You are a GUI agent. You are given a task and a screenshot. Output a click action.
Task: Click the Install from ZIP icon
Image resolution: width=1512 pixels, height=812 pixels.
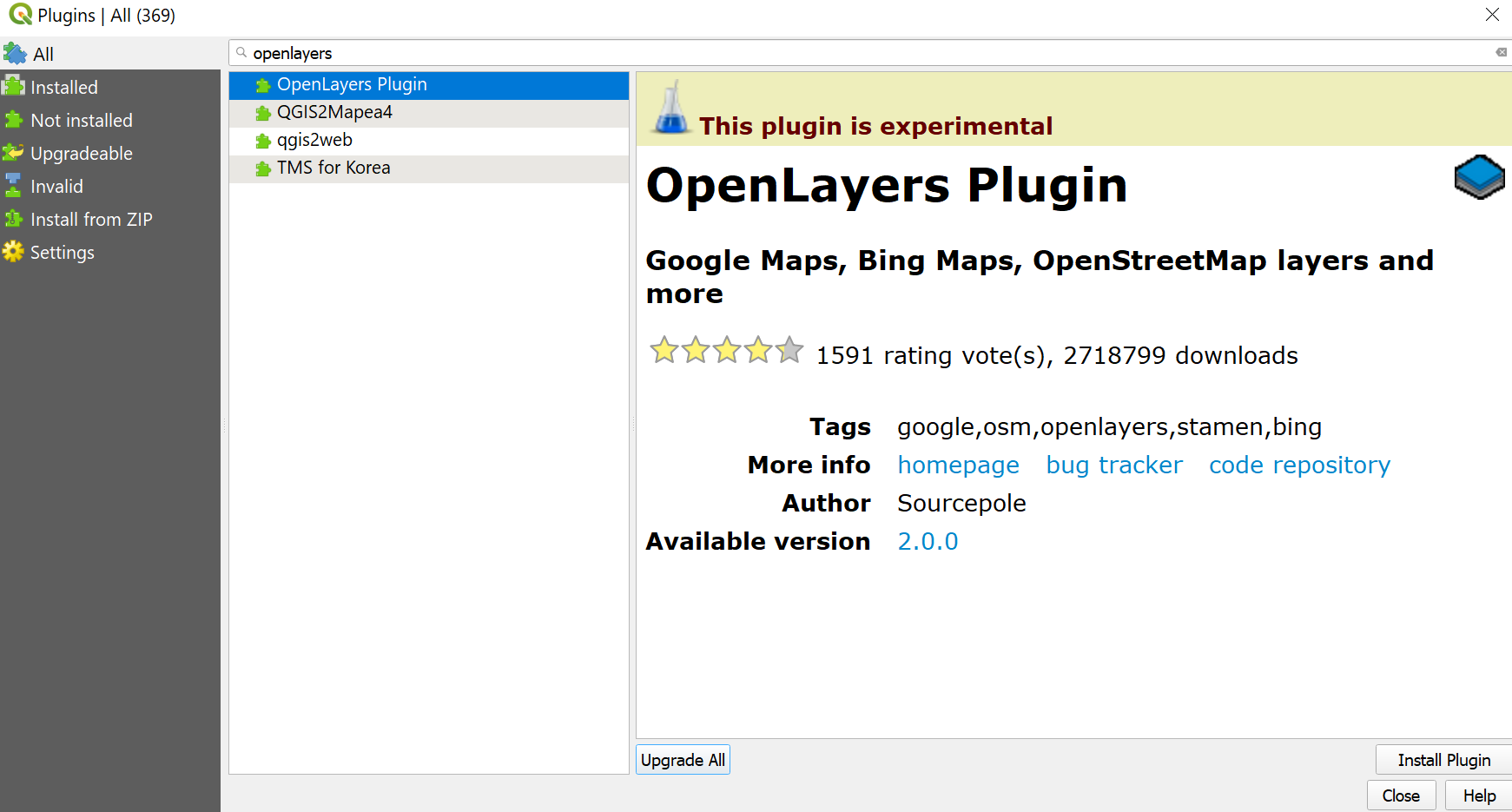click(13, 219)
